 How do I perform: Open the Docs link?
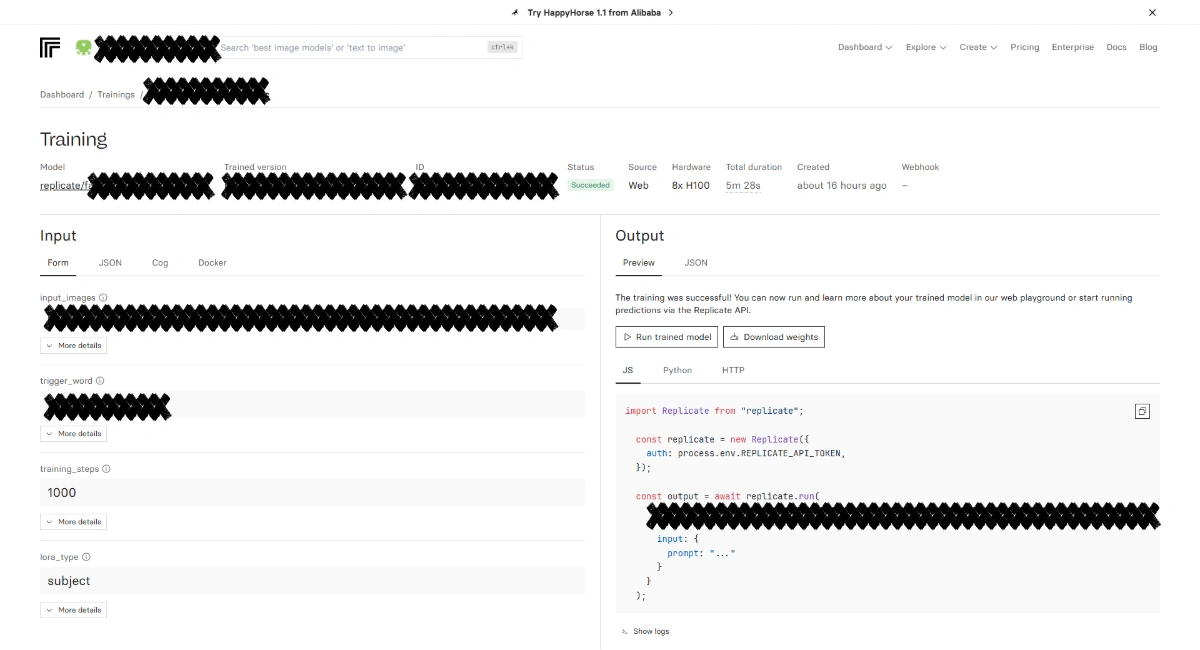[1116, 47]
